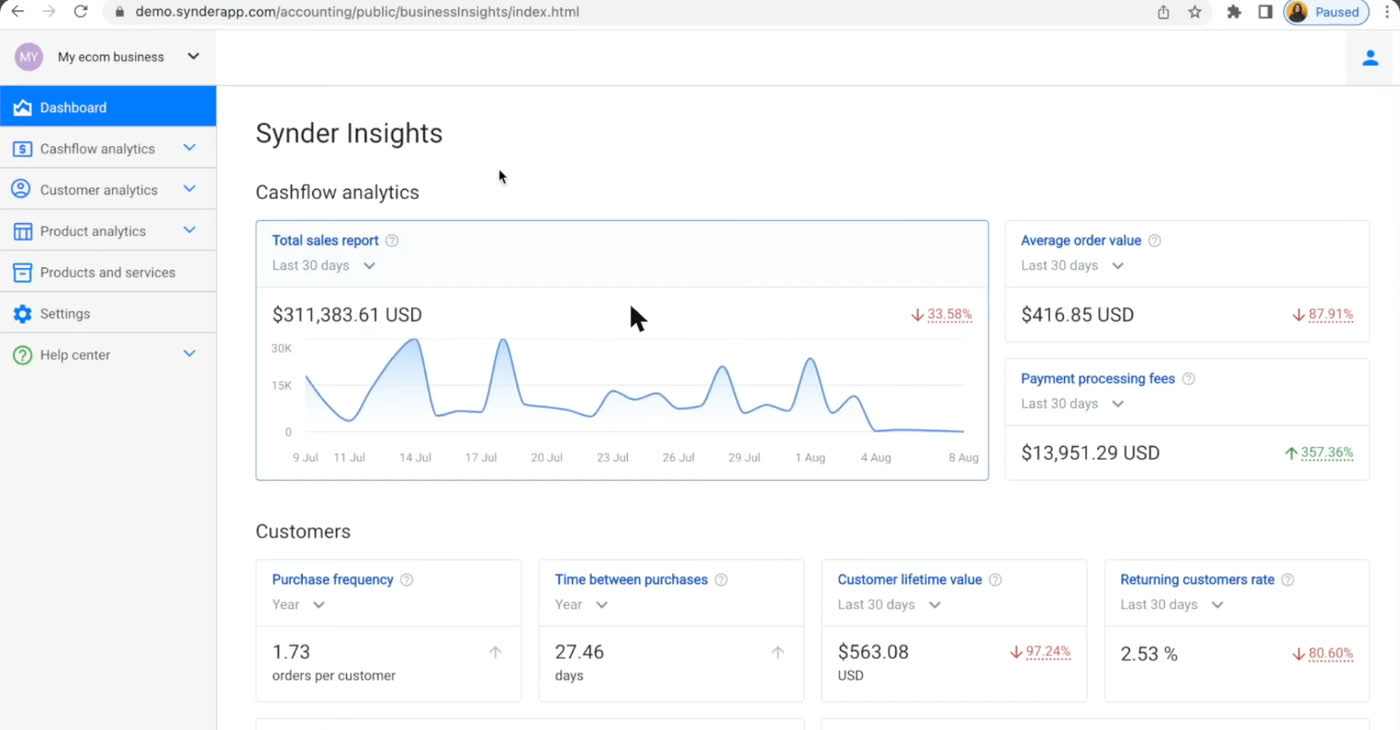Open Payment processing fees period dropdown
The height and width of the screenshot is (730, 1400).
tap(1073, 404)
